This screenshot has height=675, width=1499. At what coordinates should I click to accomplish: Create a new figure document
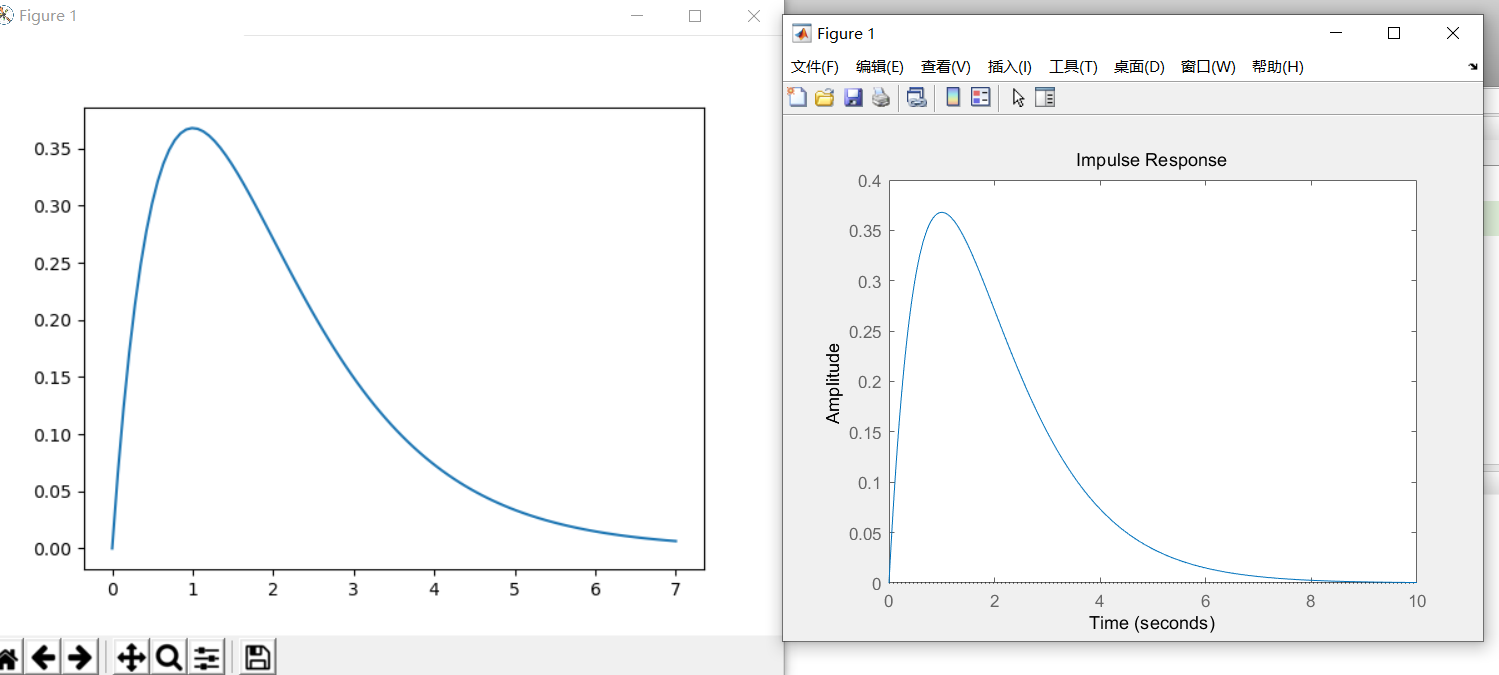click(797, 97)
